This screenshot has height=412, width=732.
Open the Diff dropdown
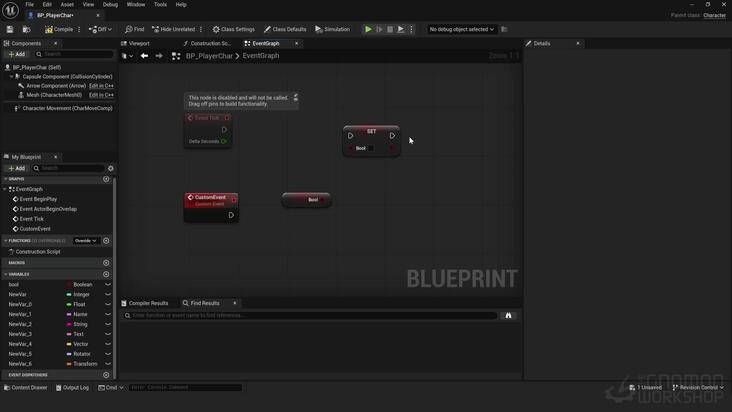pyautogui.click(x=100, y=29)
